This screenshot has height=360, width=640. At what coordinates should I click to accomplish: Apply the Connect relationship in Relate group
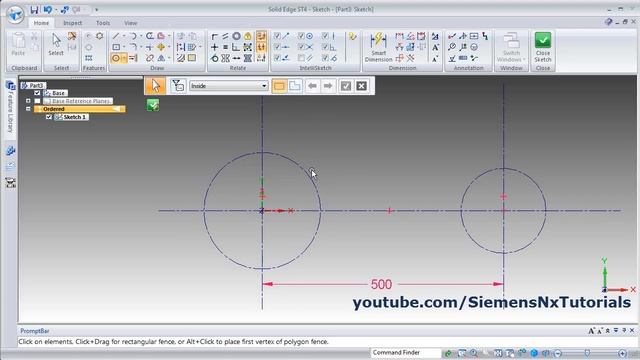pyautogui.click(x=214, y=36)
